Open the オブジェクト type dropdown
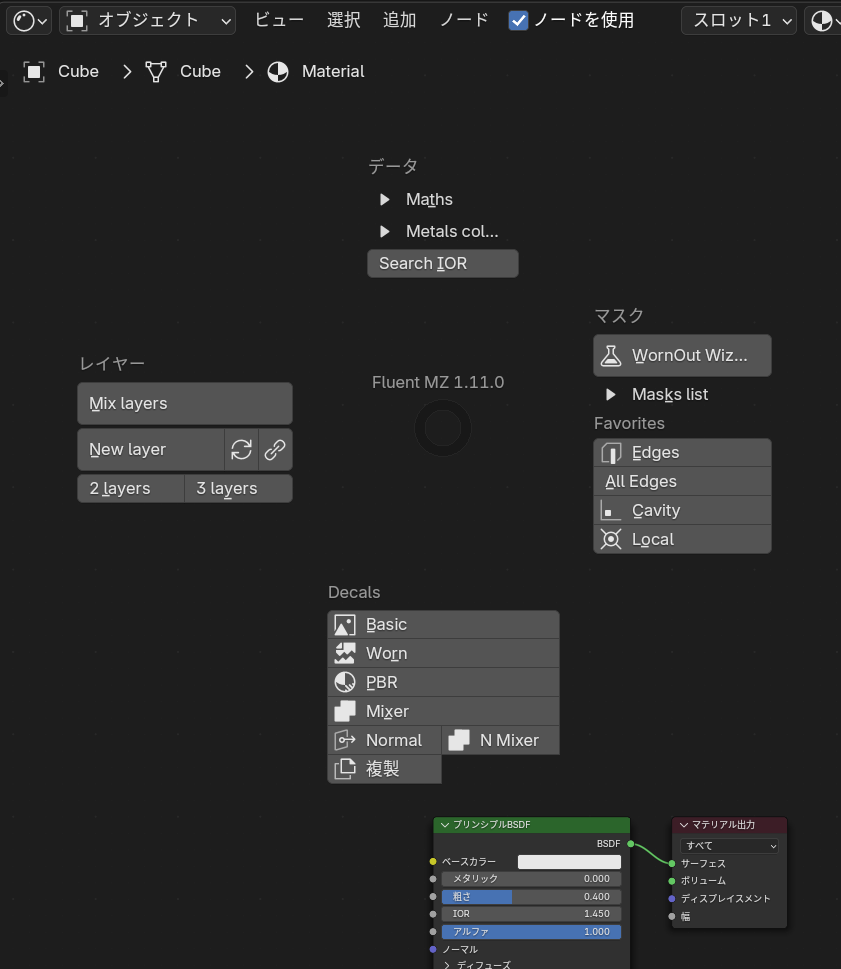 (147, 20)
